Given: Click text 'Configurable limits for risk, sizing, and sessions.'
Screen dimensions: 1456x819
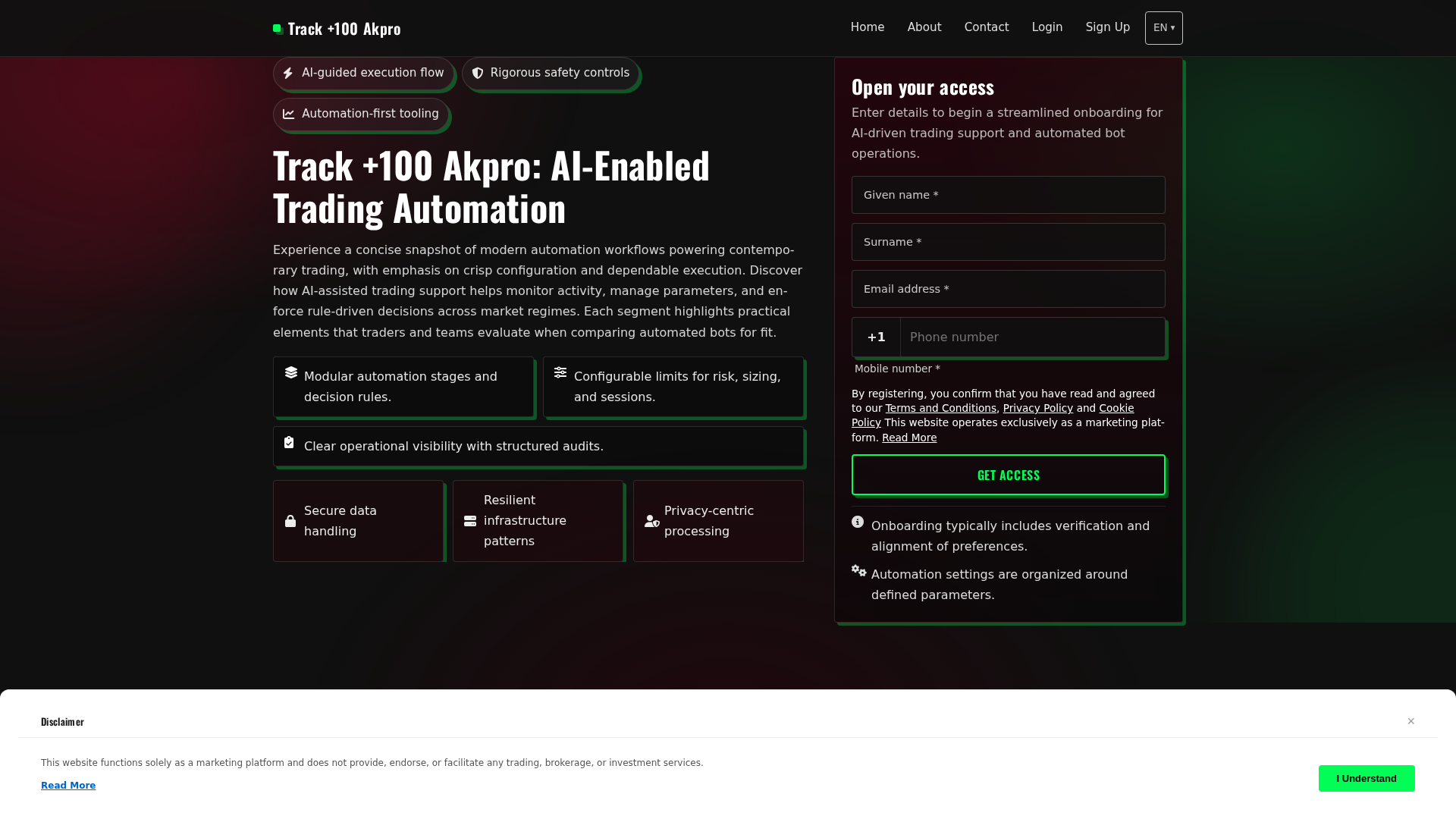Looking at the screenshot, I should tap(677, 387).
